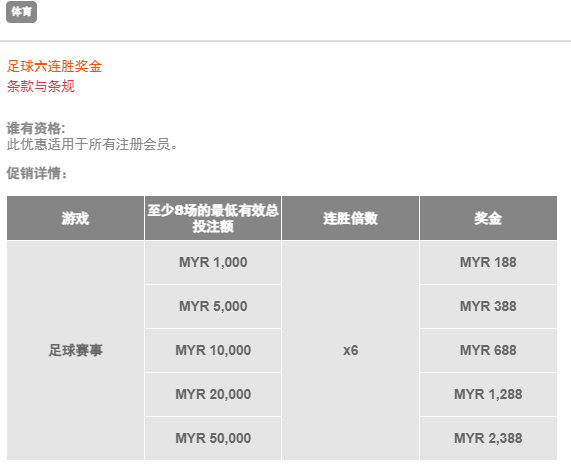Select the MYR 188 bonus cell
Viewport: 571px width, 469px height.
point(488,263)
